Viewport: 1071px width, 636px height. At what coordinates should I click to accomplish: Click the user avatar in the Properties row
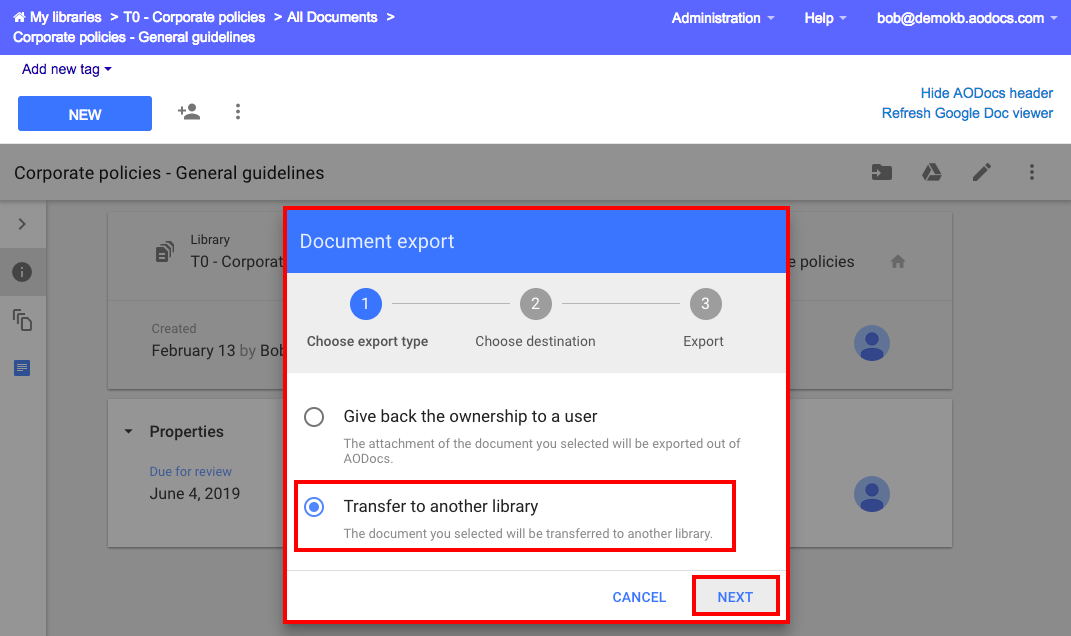[x=872, y=494]
